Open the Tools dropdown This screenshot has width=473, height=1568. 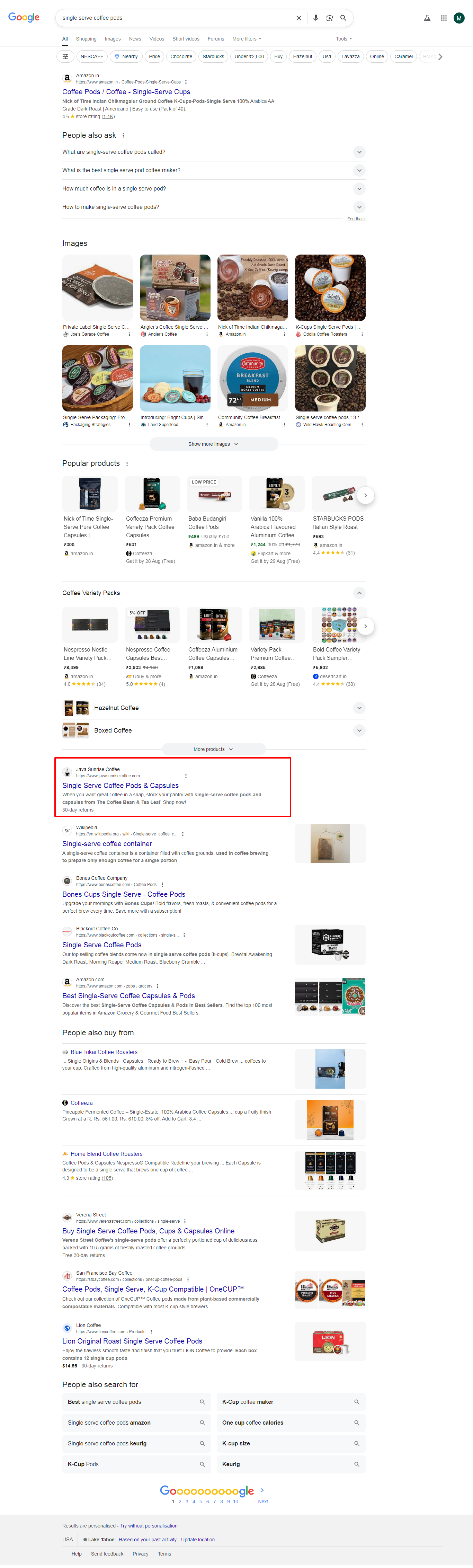click(344, 39)
